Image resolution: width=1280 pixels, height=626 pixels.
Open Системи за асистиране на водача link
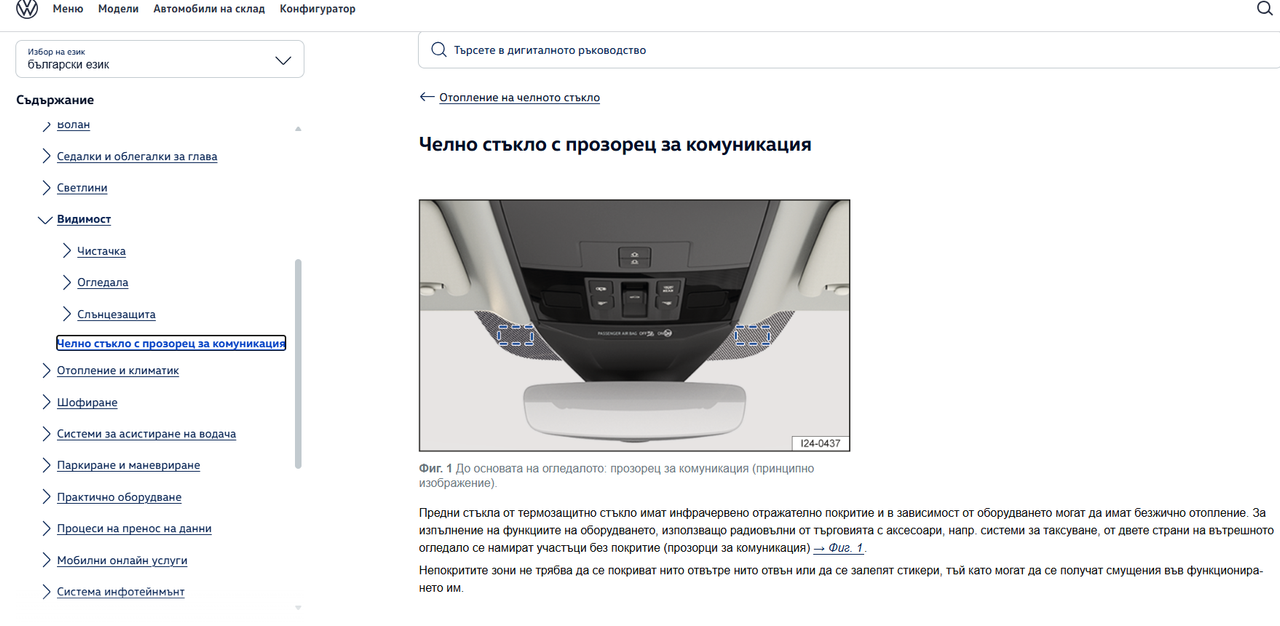click(x=146, y=434)
